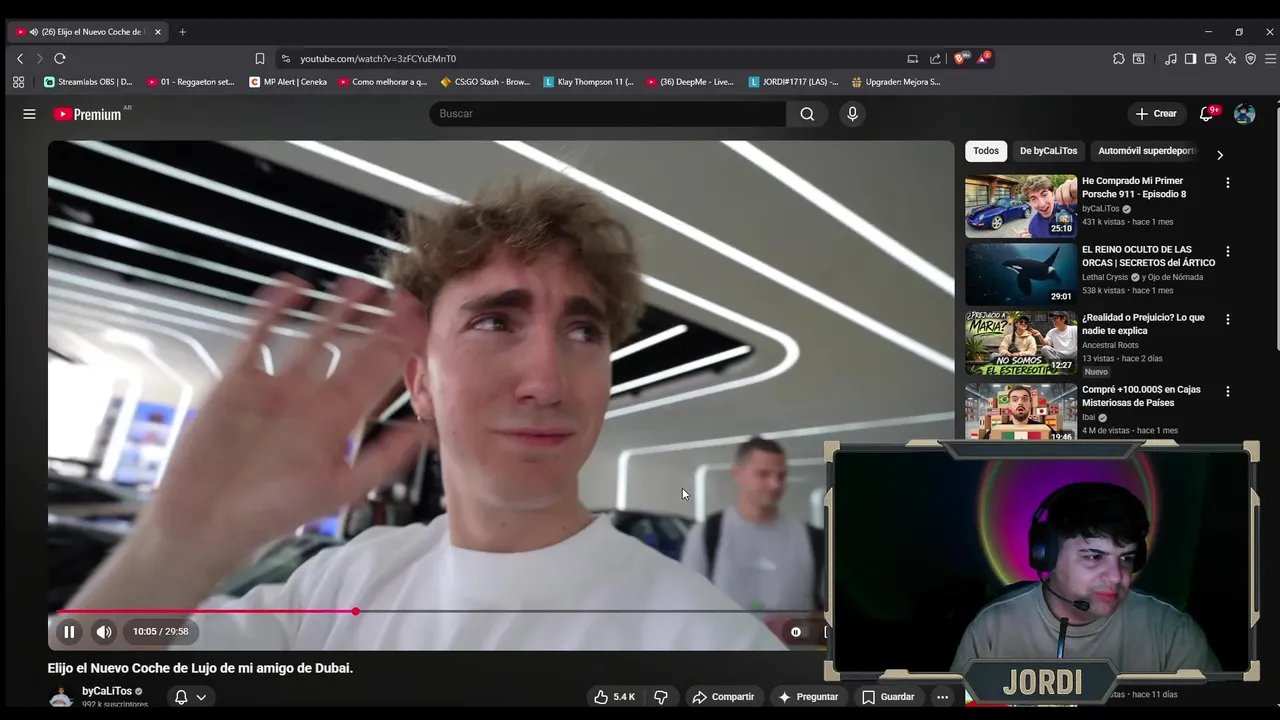Viewport: 1280px width, 720px height.
Task: Seek using the red progress scrubber handle
Action: point(355,611)
